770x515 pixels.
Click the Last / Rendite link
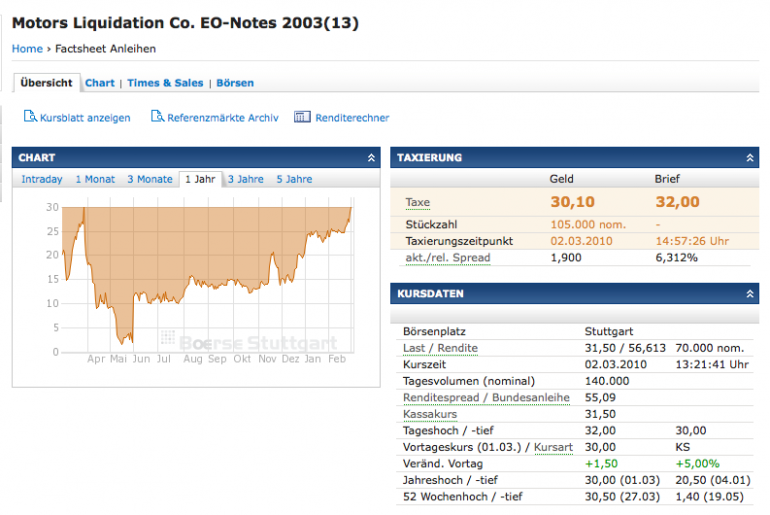440,348
